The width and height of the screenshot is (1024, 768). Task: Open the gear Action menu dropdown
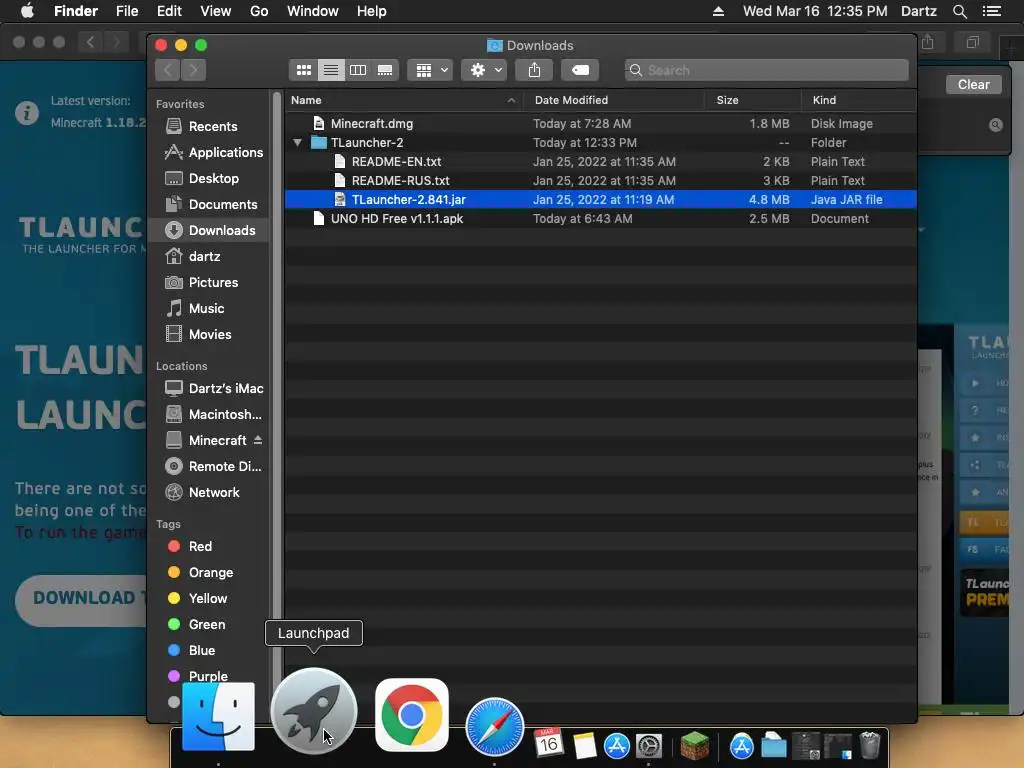coord(484,70)
